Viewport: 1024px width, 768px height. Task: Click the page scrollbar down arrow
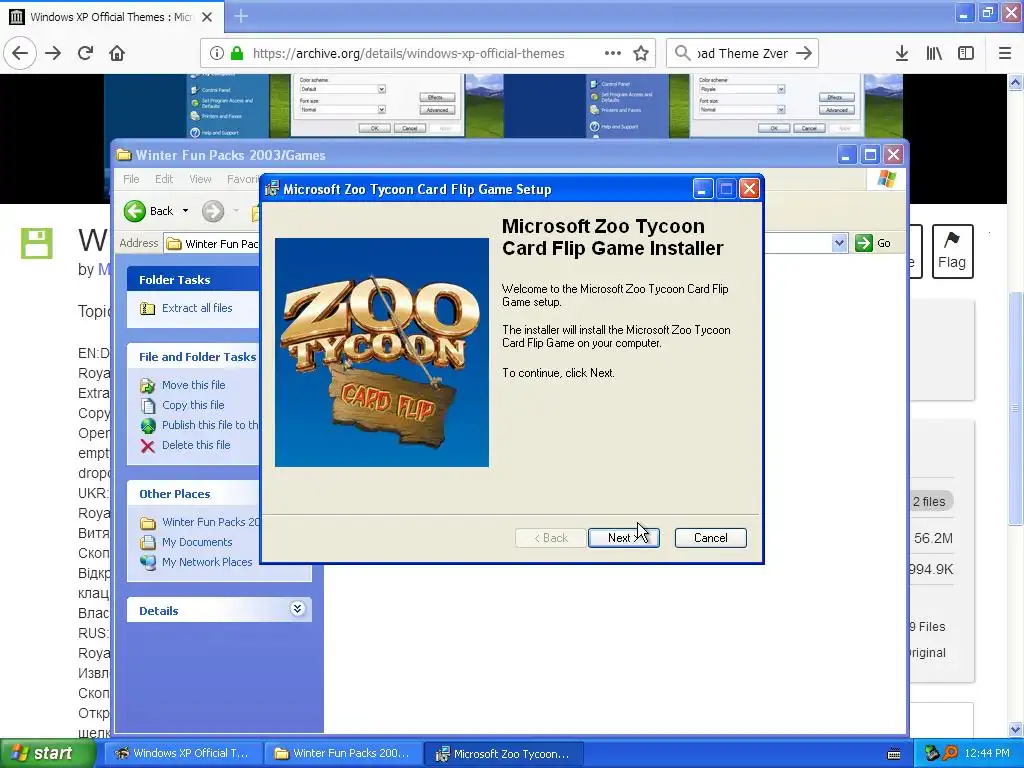pyautogui.click(x=1016, y=729)
